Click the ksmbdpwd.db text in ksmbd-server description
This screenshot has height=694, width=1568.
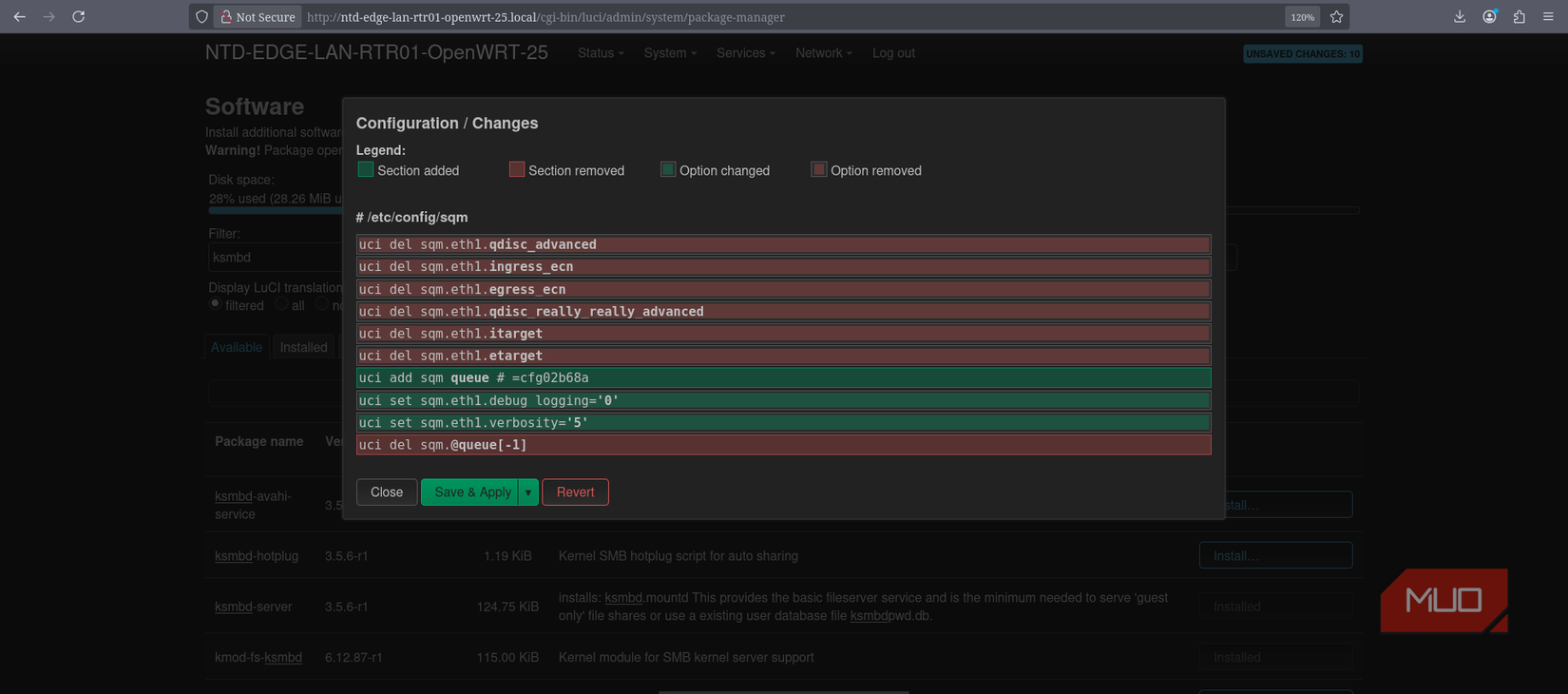point(889,616)
